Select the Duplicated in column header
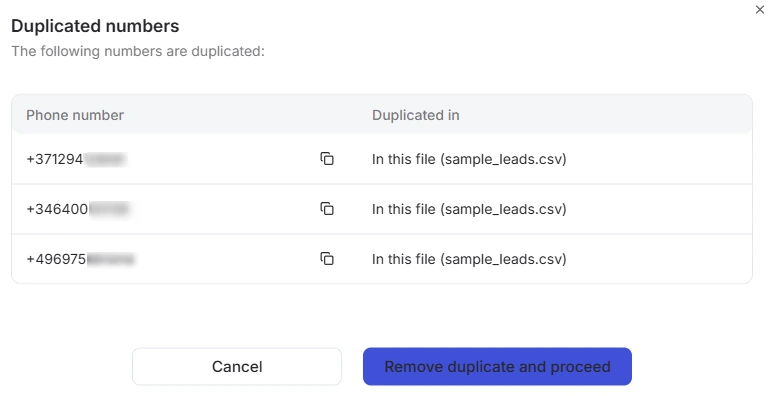This screenshot has height=396, width=778. click(416, 115)
